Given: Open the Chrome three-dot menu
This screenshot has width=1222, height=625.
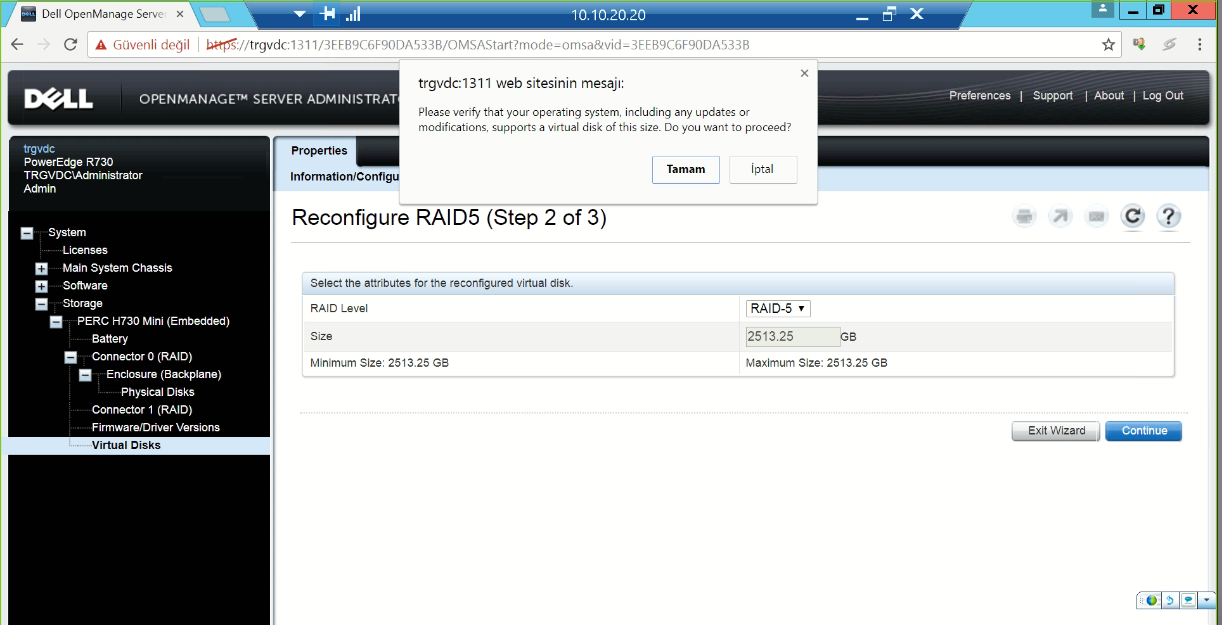Looking at the screenshot, I should point(1201,45).
